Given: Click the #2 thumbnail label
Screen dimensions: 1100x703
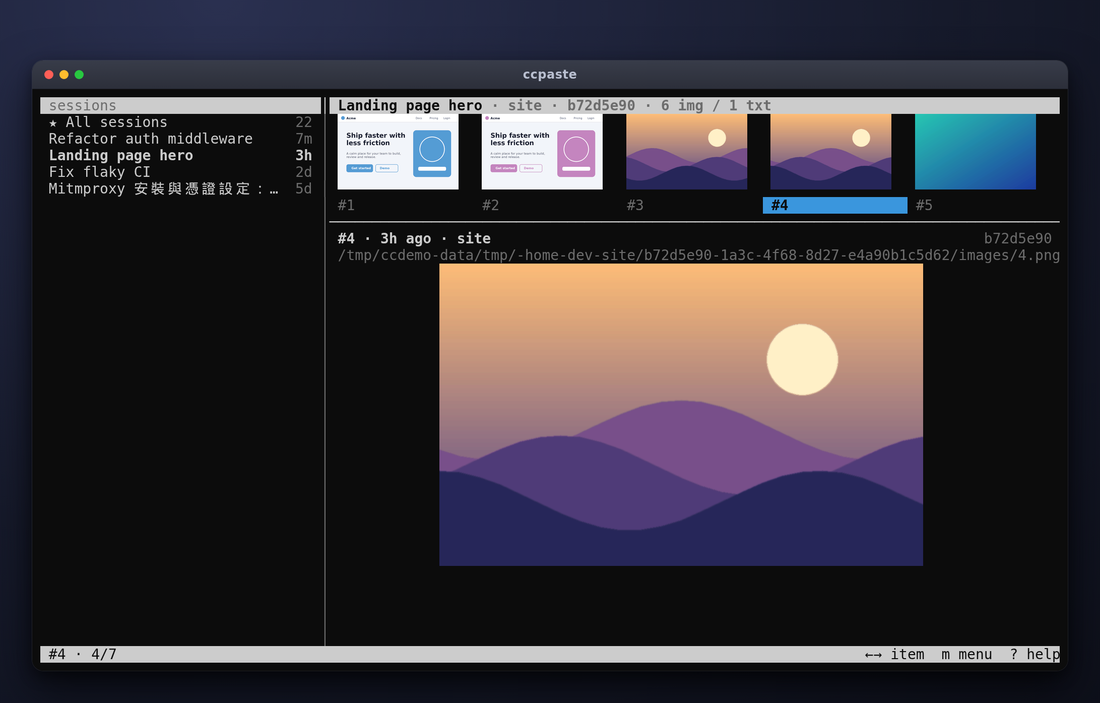Looking at the screenshot, I should (490, 206).
